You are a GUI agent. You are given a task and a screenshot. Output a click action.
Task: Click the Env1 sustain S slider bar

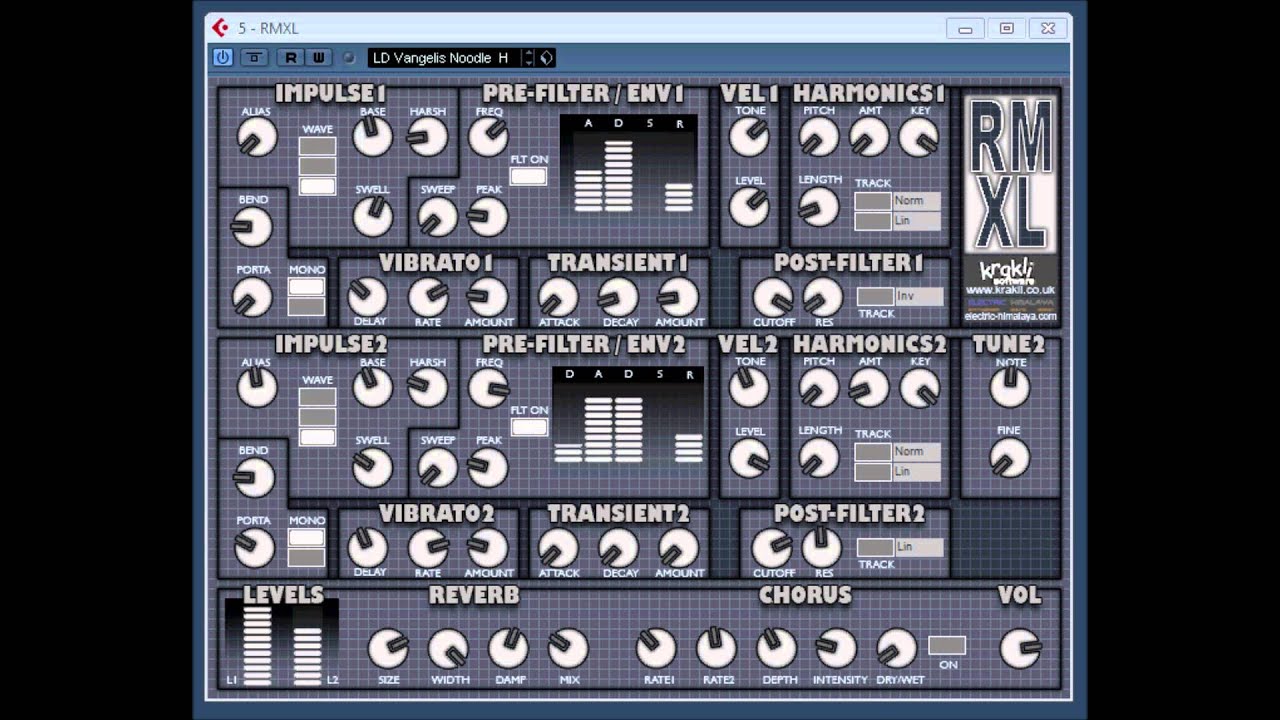pos(649,171)
